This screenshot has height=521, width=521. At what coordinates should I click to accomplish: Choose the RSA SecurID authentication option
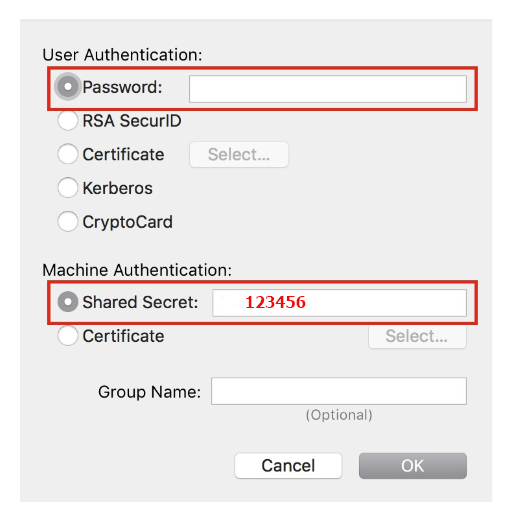[68, 121]
